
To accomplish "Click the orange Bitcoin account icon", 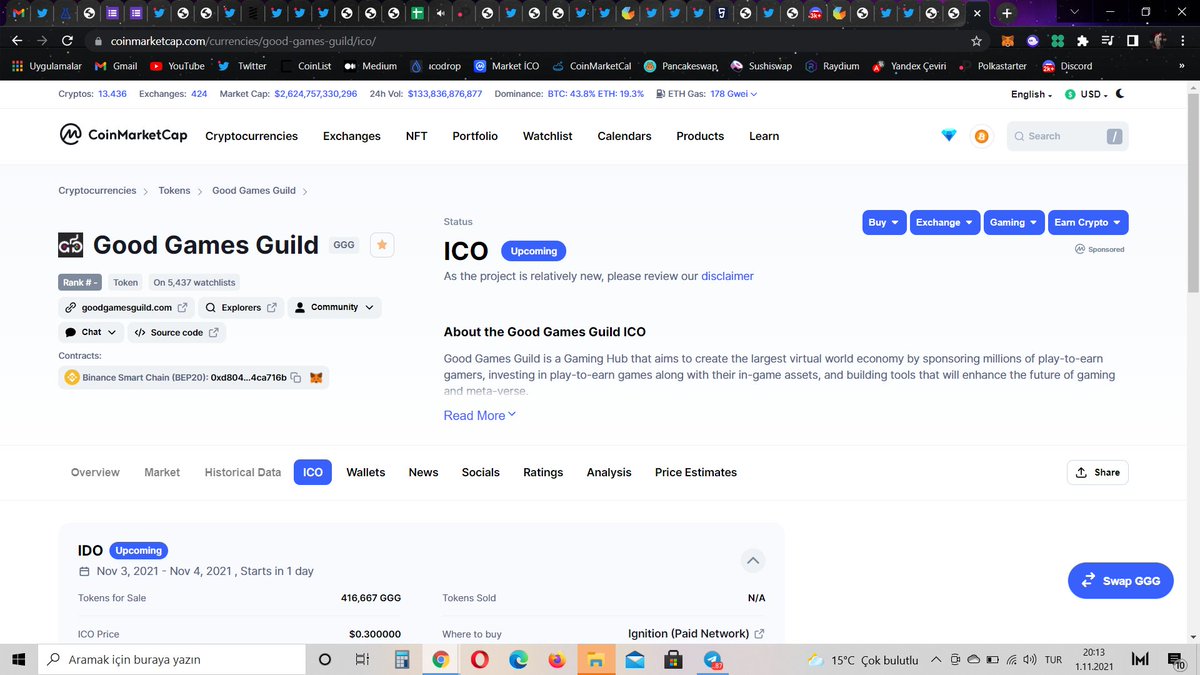I will 981,136.
